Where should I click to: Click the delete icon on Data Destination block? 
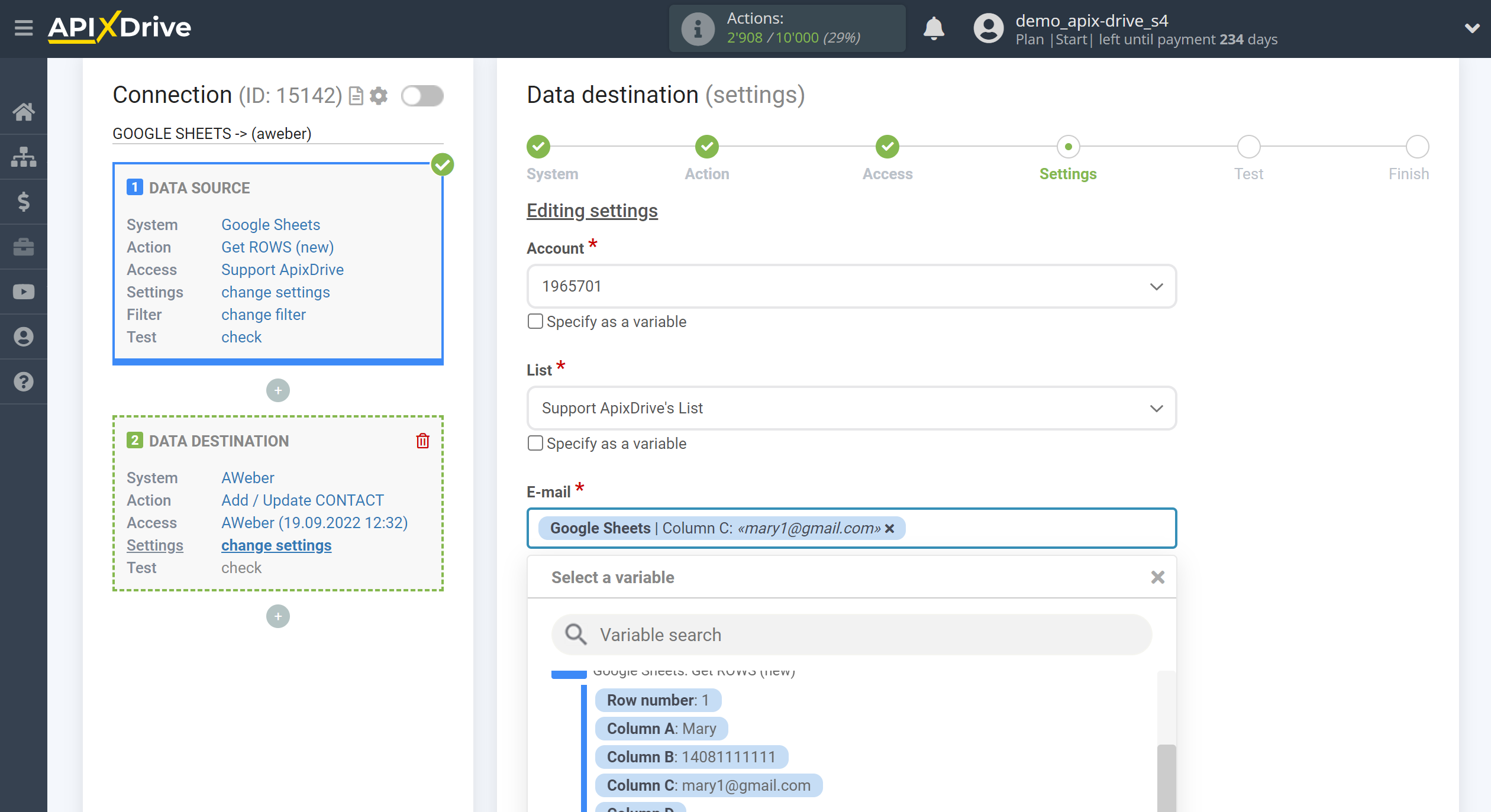pos(422,441)
